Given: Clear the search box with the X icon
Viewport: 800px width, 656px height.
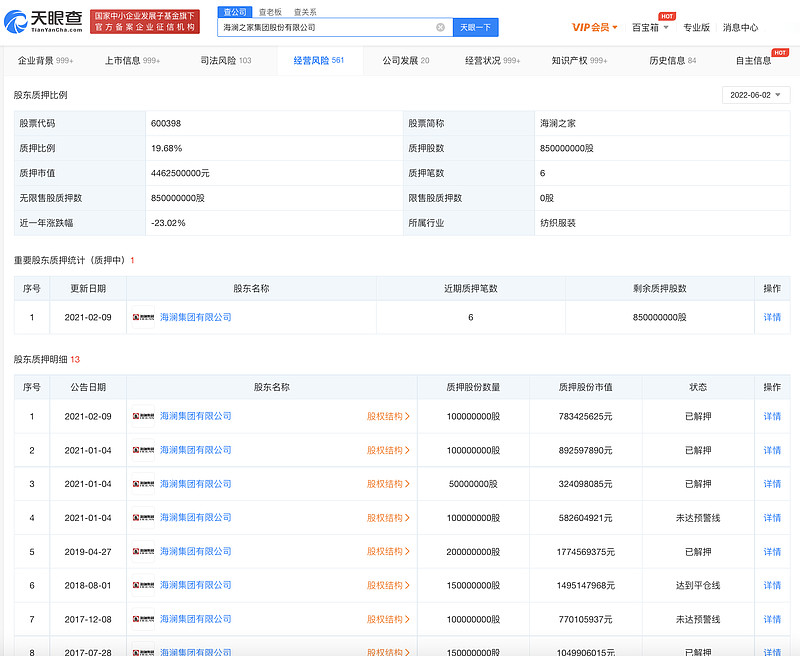Looking at the screenshot, I should pos(441,27).
